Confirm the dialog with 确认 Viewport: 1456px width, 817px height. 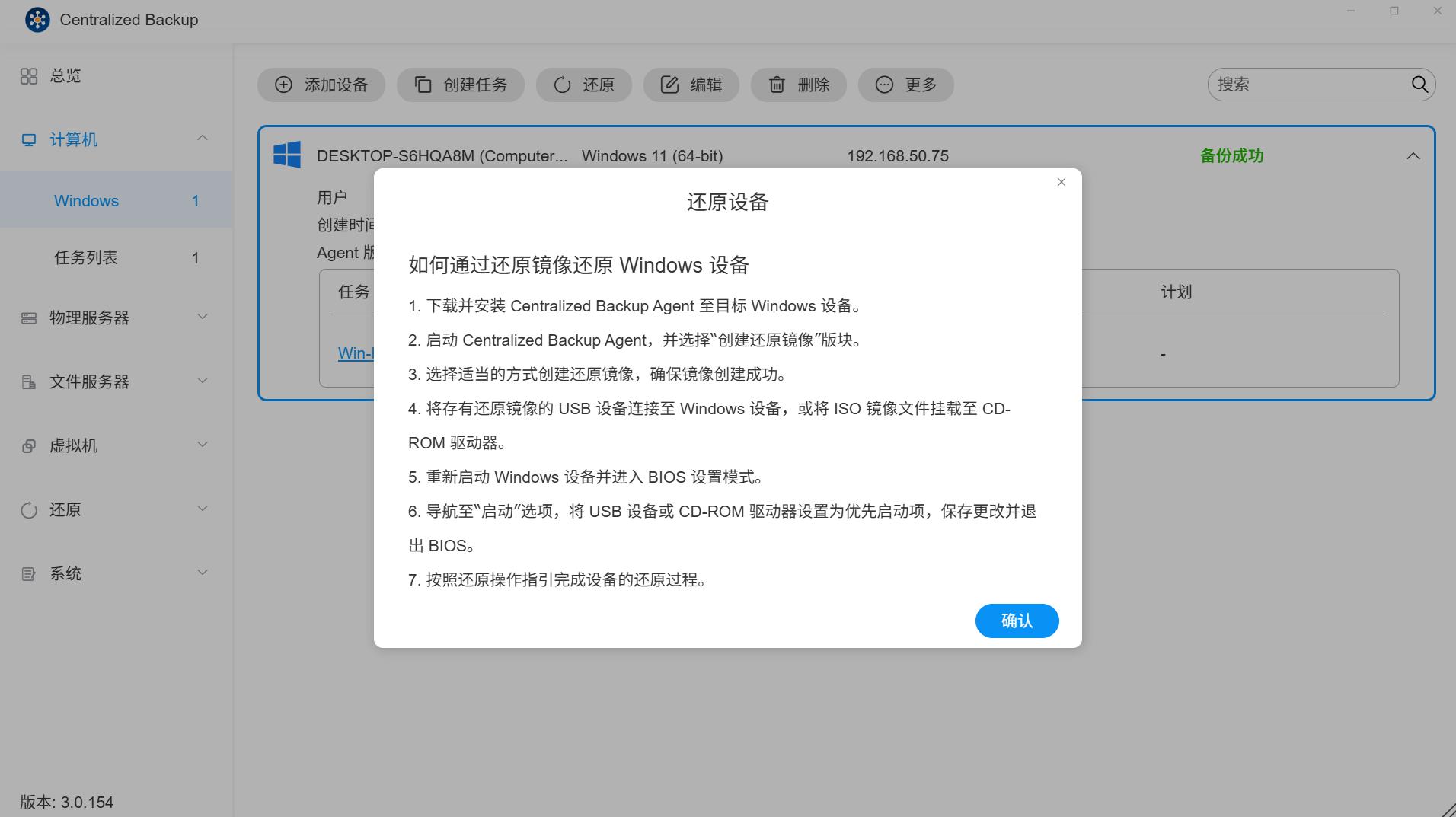(x=1017, y=621)
